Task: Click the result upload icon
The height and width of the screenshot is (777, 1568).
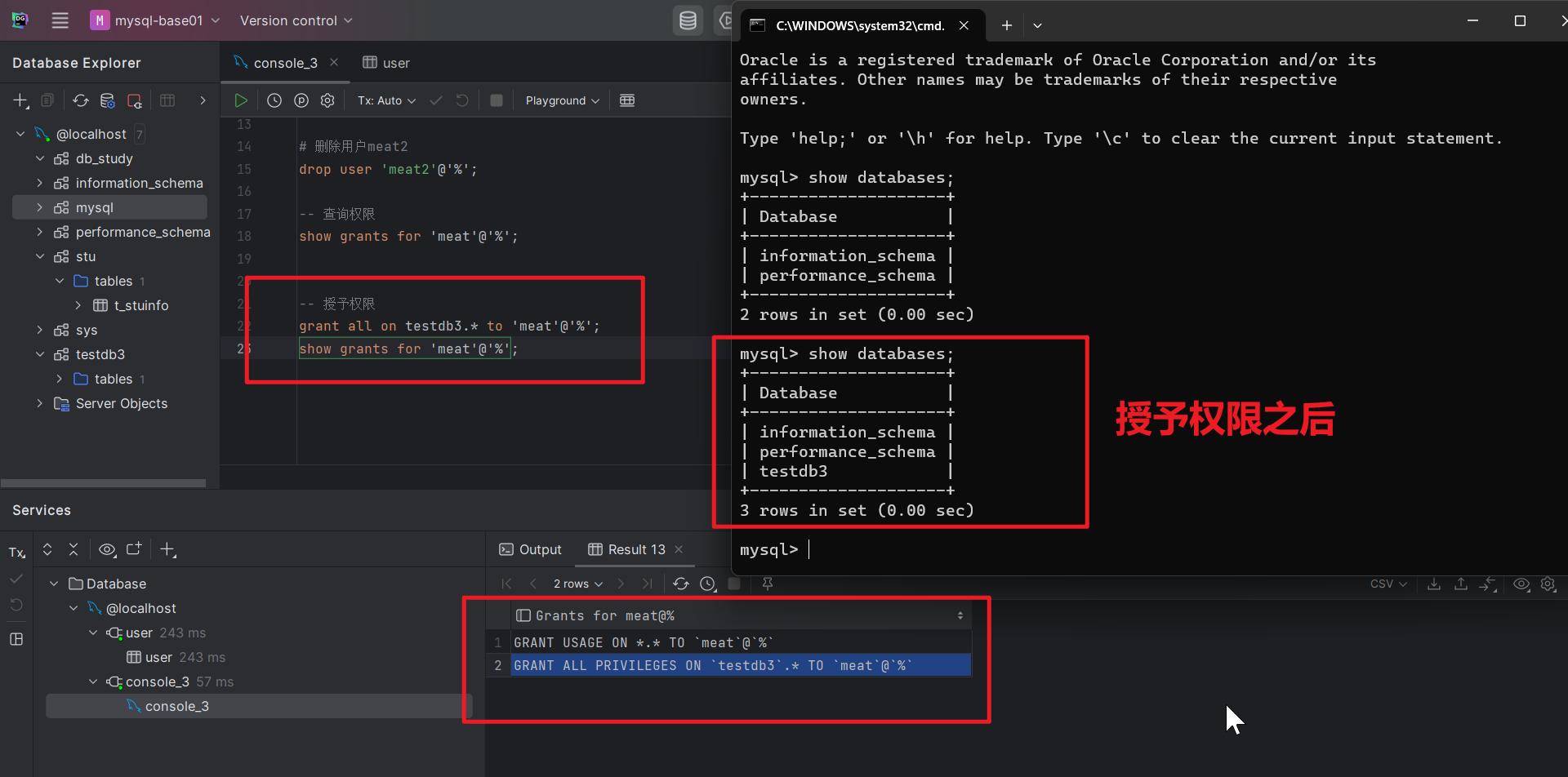Action: (1461, 584)
